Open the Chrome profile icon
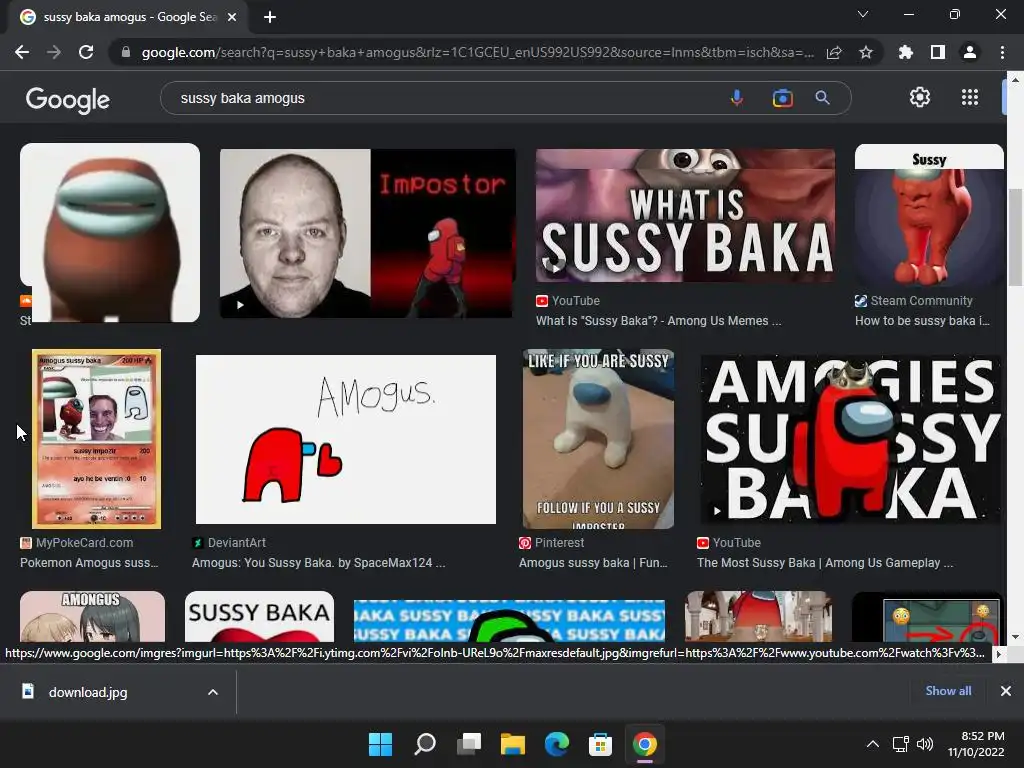The image size is (1024, 768). pyautogui.click(x=970, y=52)
